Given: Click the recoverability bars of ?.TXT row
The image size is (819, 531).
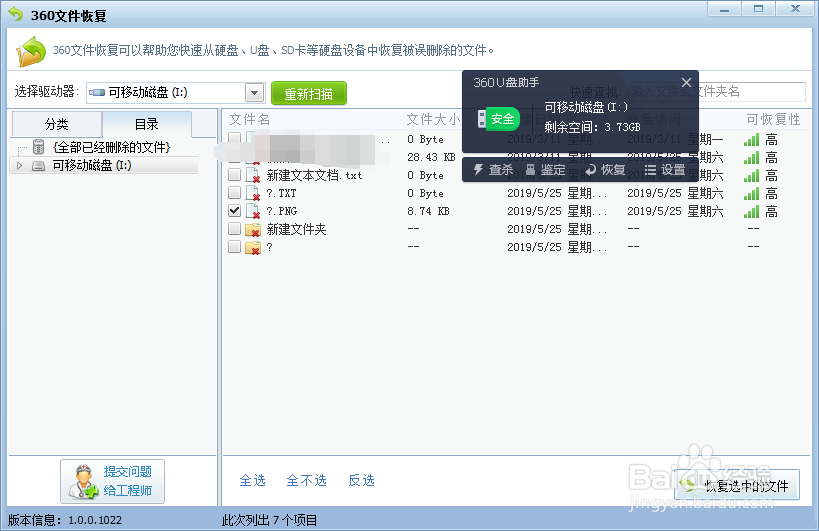Looking at the screenshot, I should click(751, 194).
